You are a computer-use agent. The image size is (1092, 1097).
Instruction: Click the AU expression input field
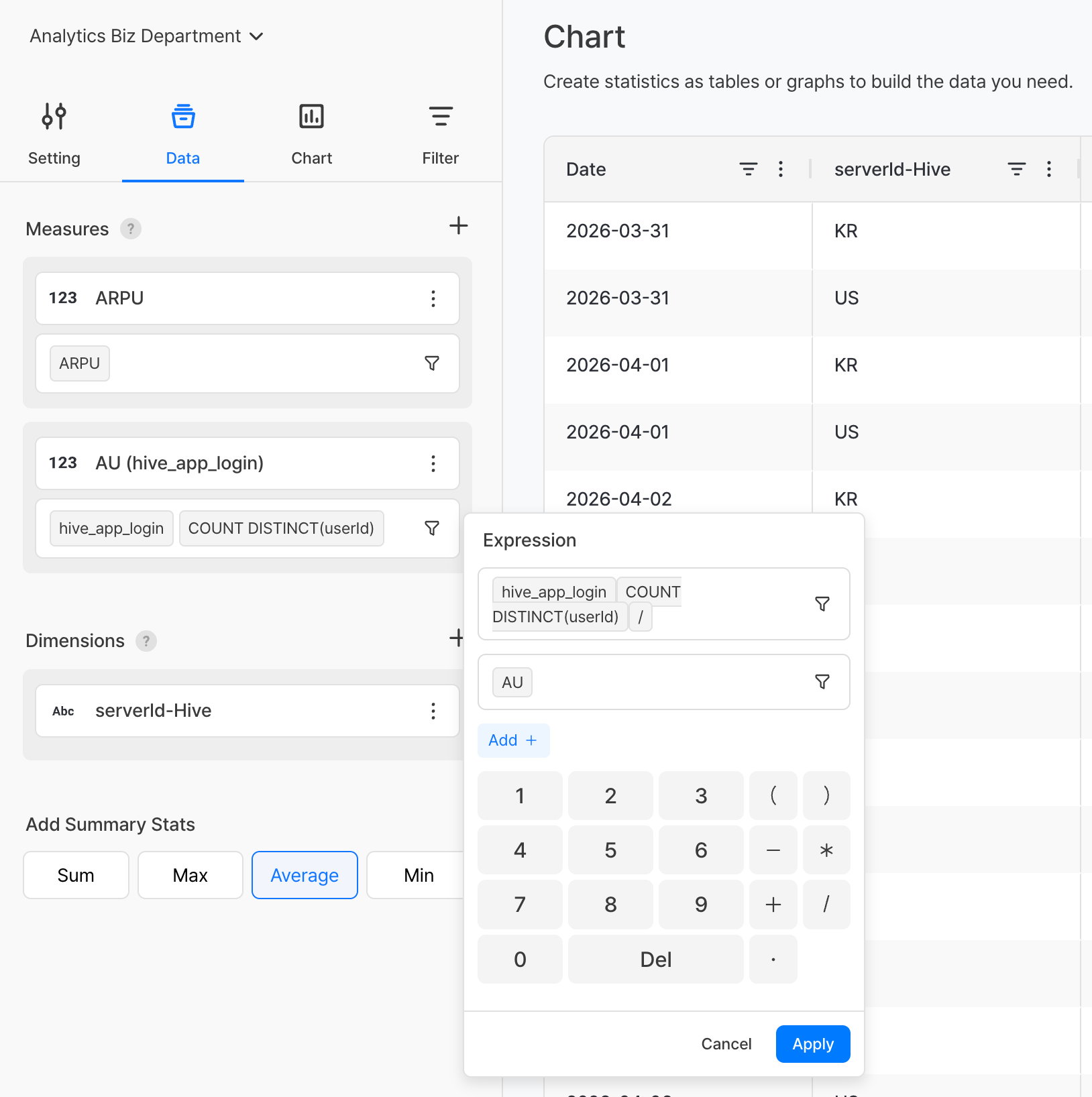(x=664, y=682)
